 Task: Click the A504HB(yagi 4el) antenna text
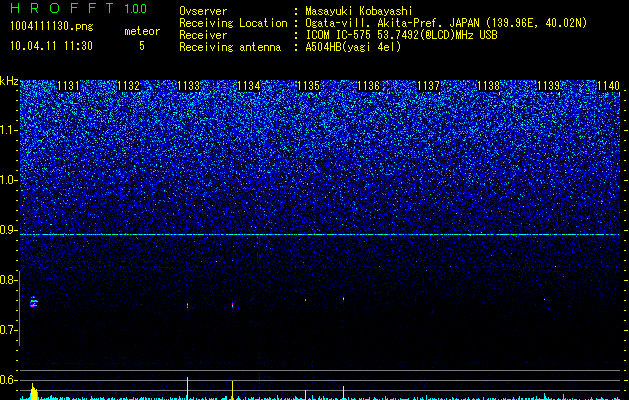point(353,47)
